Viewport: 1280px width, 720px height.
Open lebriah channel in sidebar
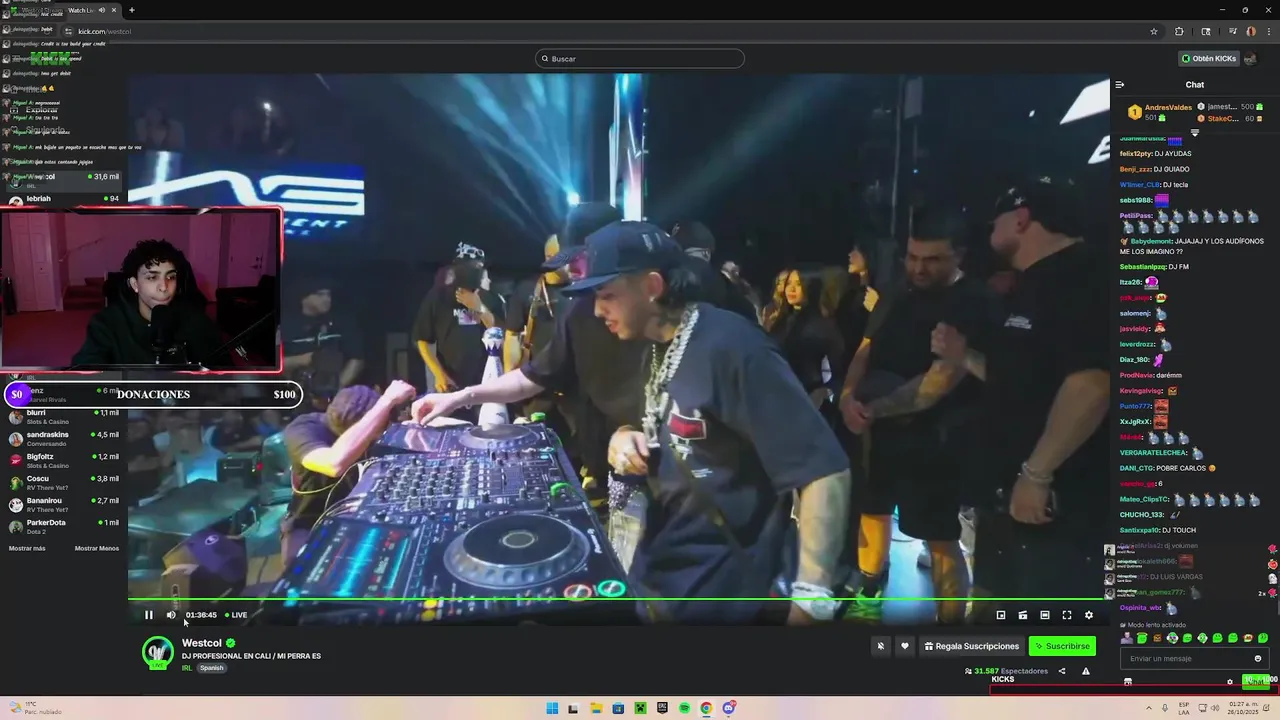click(x=62, y=200)
